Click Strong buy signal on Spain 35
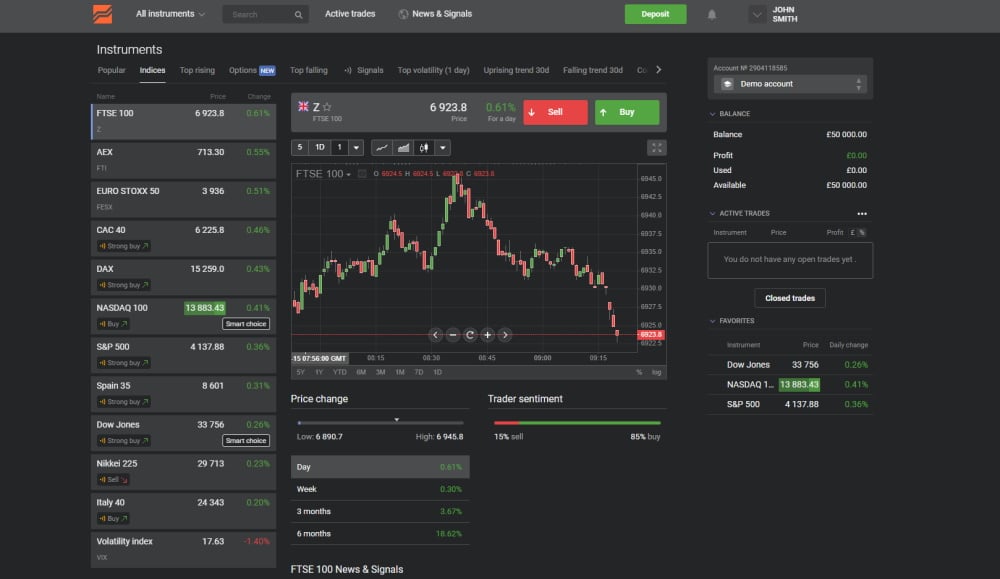Image resolution: width=1000 pixels, height=579 pixels. pyautogui.click(x=124, y=402)
